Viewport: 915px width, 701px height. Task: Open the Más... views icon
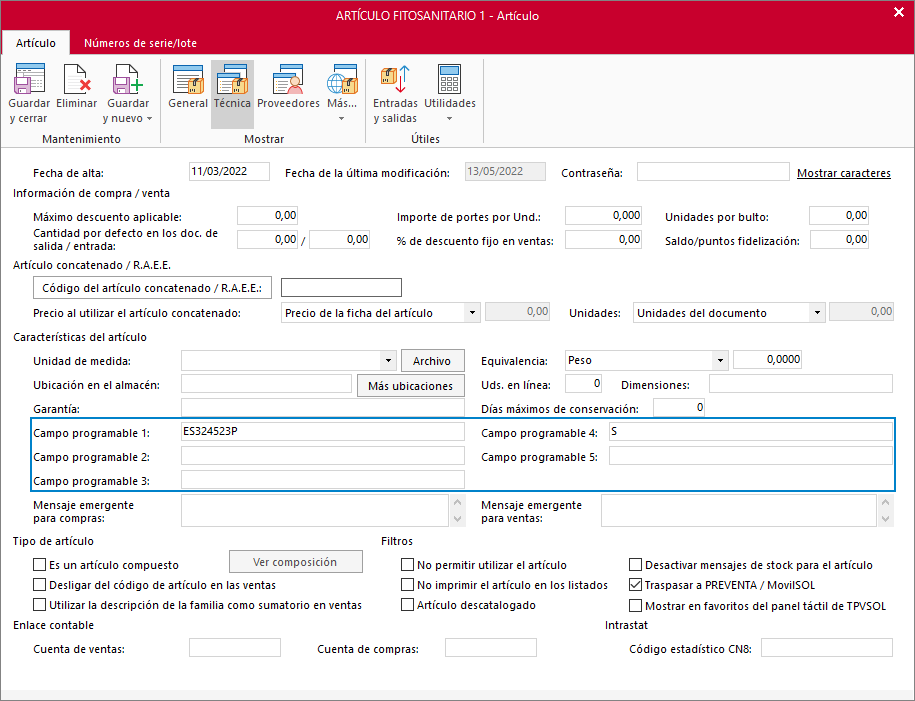(342, 80)
